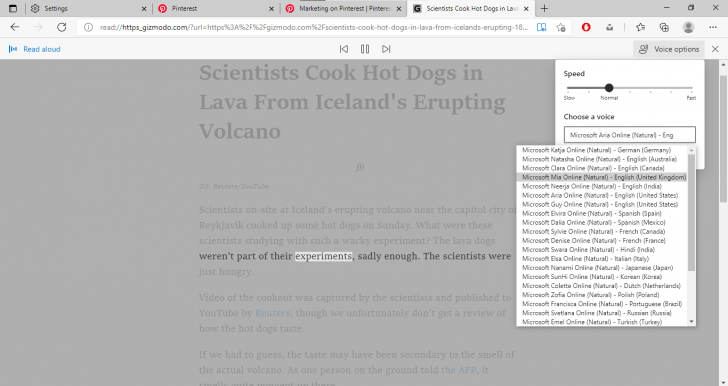The image size is (728, 386).
Task: Toggle the Voice options panel
Action: (669, 49)
